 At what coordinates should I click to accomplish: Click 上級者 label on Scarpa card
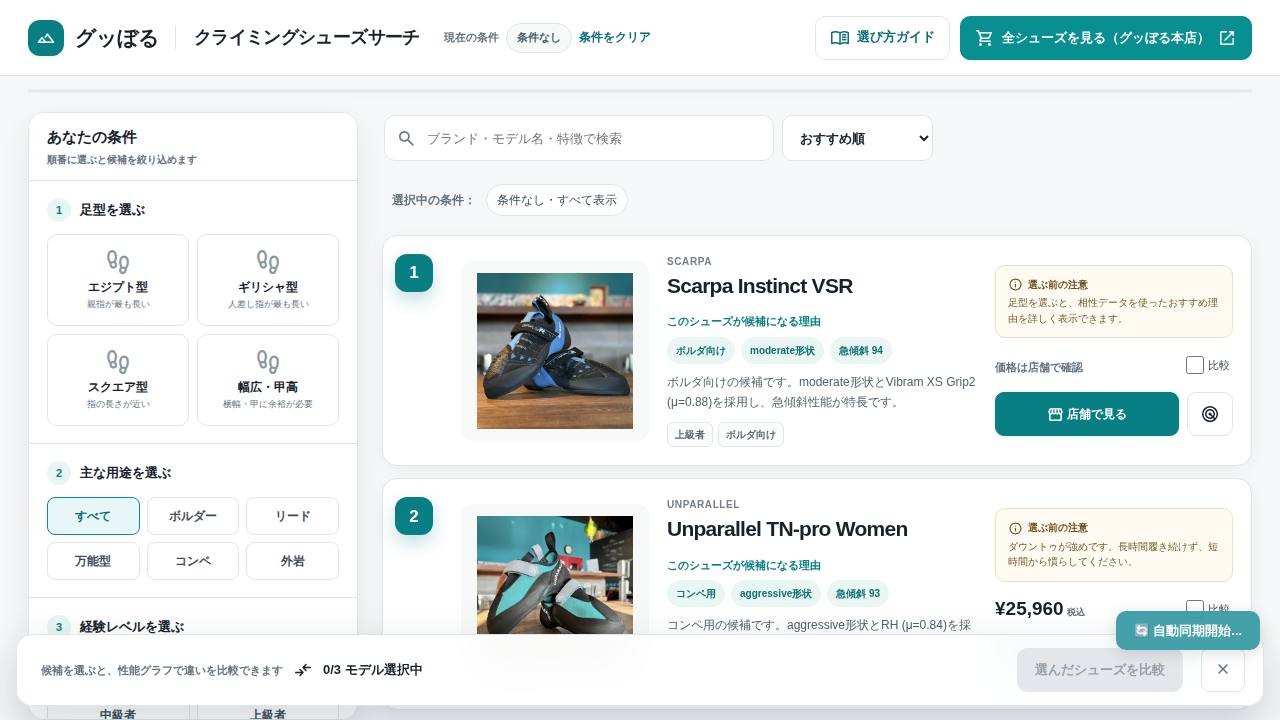pyautogui.click(x=690, y=435)
